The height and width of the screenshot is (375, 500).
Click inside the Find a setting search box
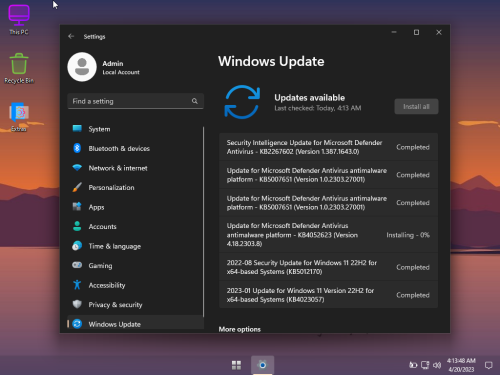click(x=135, y=101)
